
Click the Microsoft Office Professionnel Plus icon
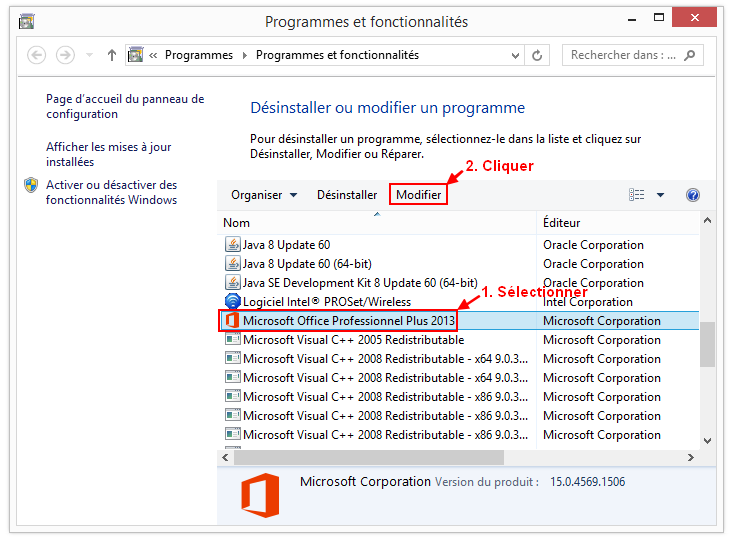click(x=232, y=321)
